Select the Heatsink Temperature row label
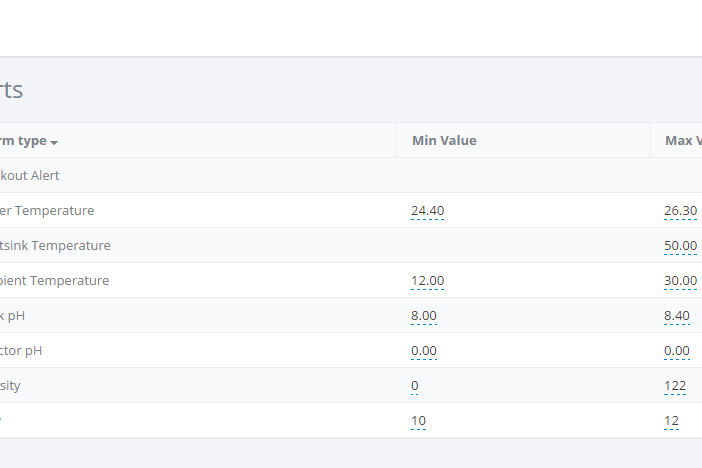Image resolution: width=702 pixels, height=468 pixels. pos(55,245)
